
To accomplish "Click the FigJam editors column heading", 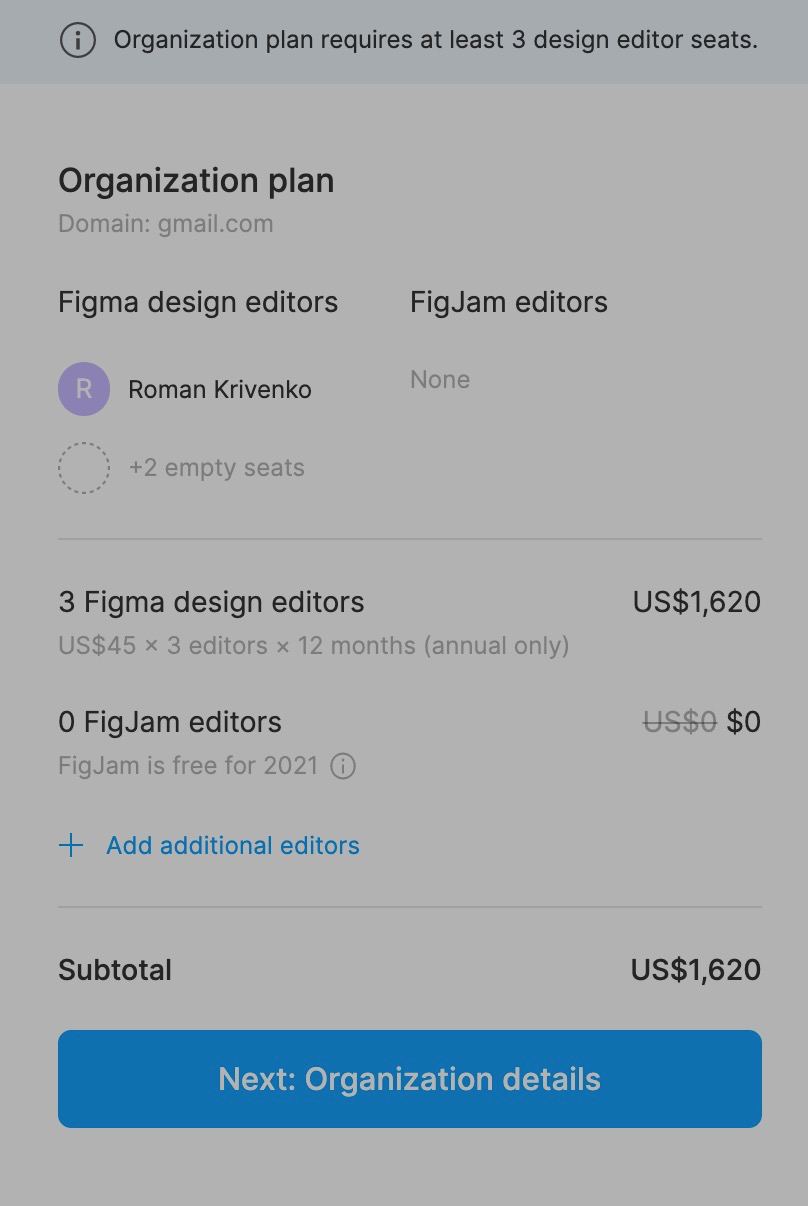I will click(509, 303).
